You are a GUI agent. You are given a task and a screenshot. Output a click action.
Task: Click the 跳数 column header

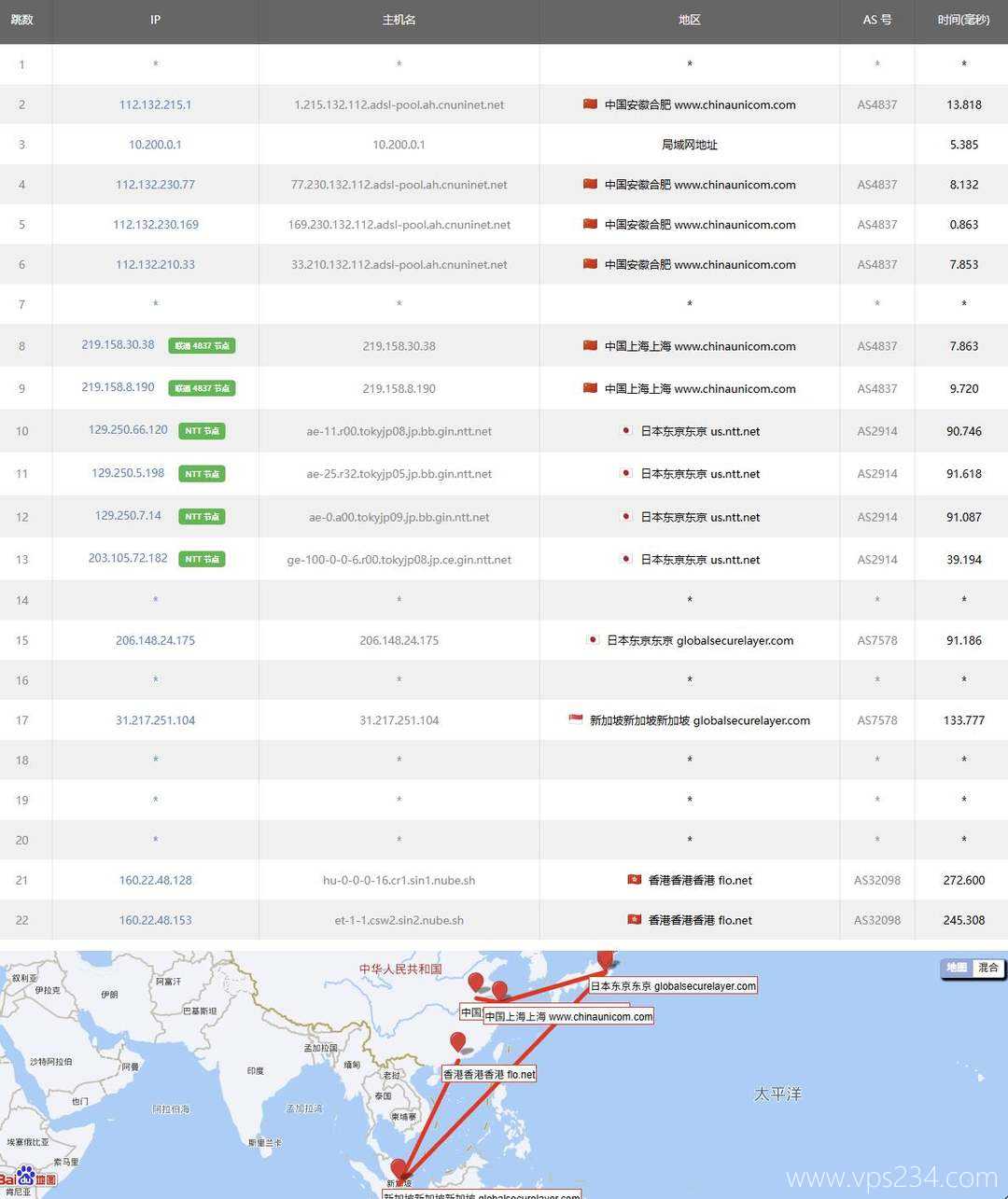pos(21,20)
